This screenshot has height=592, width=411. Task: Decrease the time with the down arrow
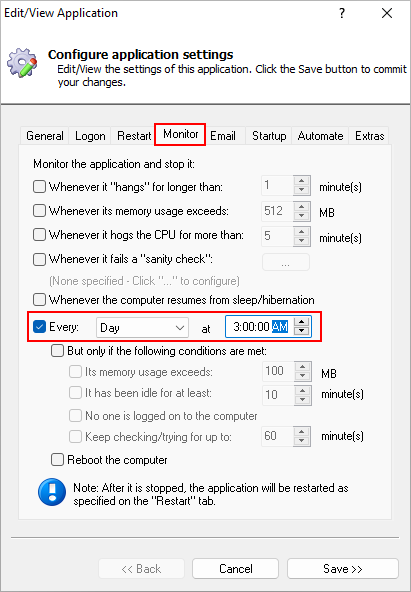click(301, 331)
